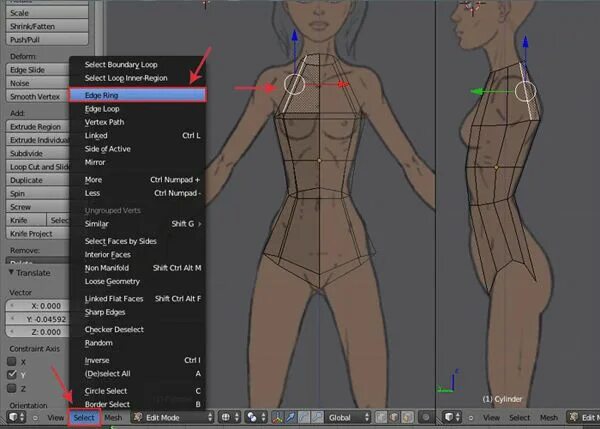This screenshot has width=600, height=429.
Task: Click the Knife Project button
Action: point(38,233)
